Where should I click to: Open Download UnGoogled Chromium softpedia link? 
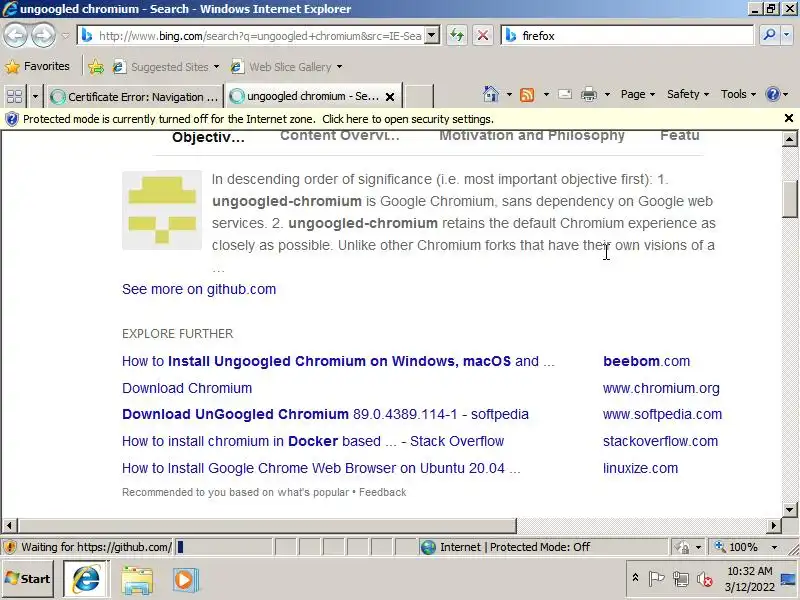point(325,414)
